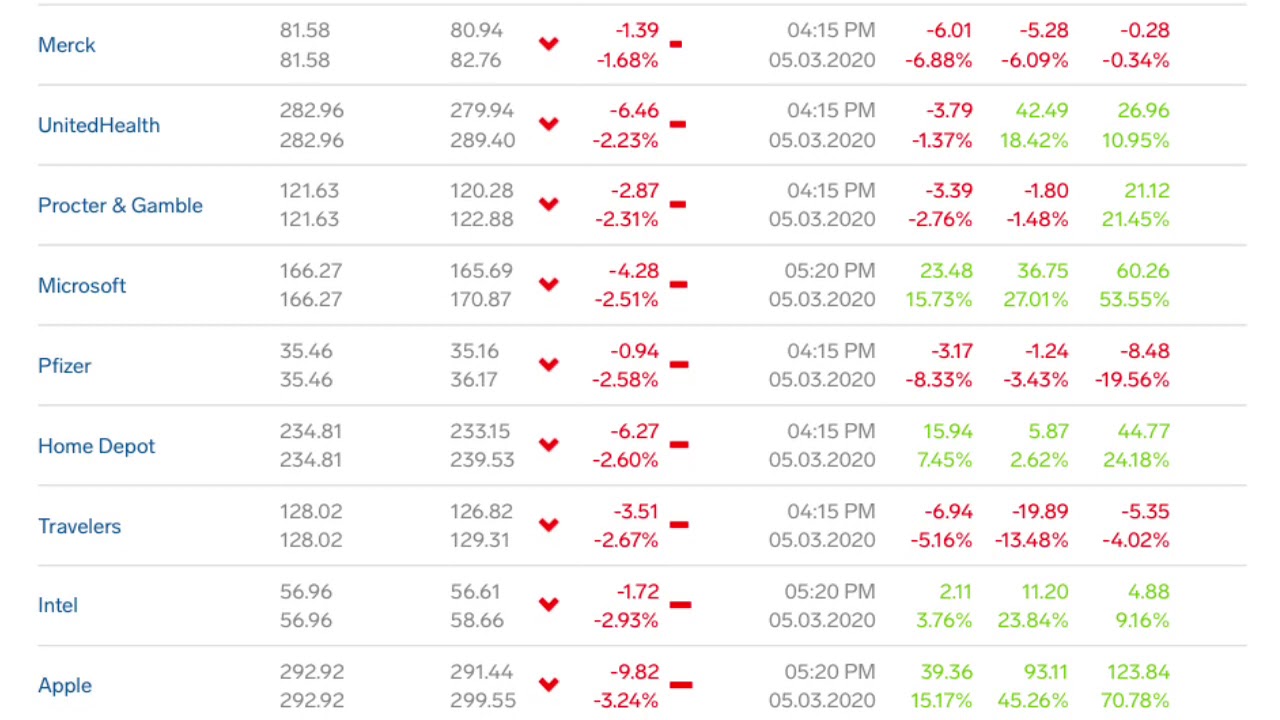Click the red down chevron in Apple row
The width and height of the screenshot is (1280, 720).
pyautogui.click(x=548, y=685)
